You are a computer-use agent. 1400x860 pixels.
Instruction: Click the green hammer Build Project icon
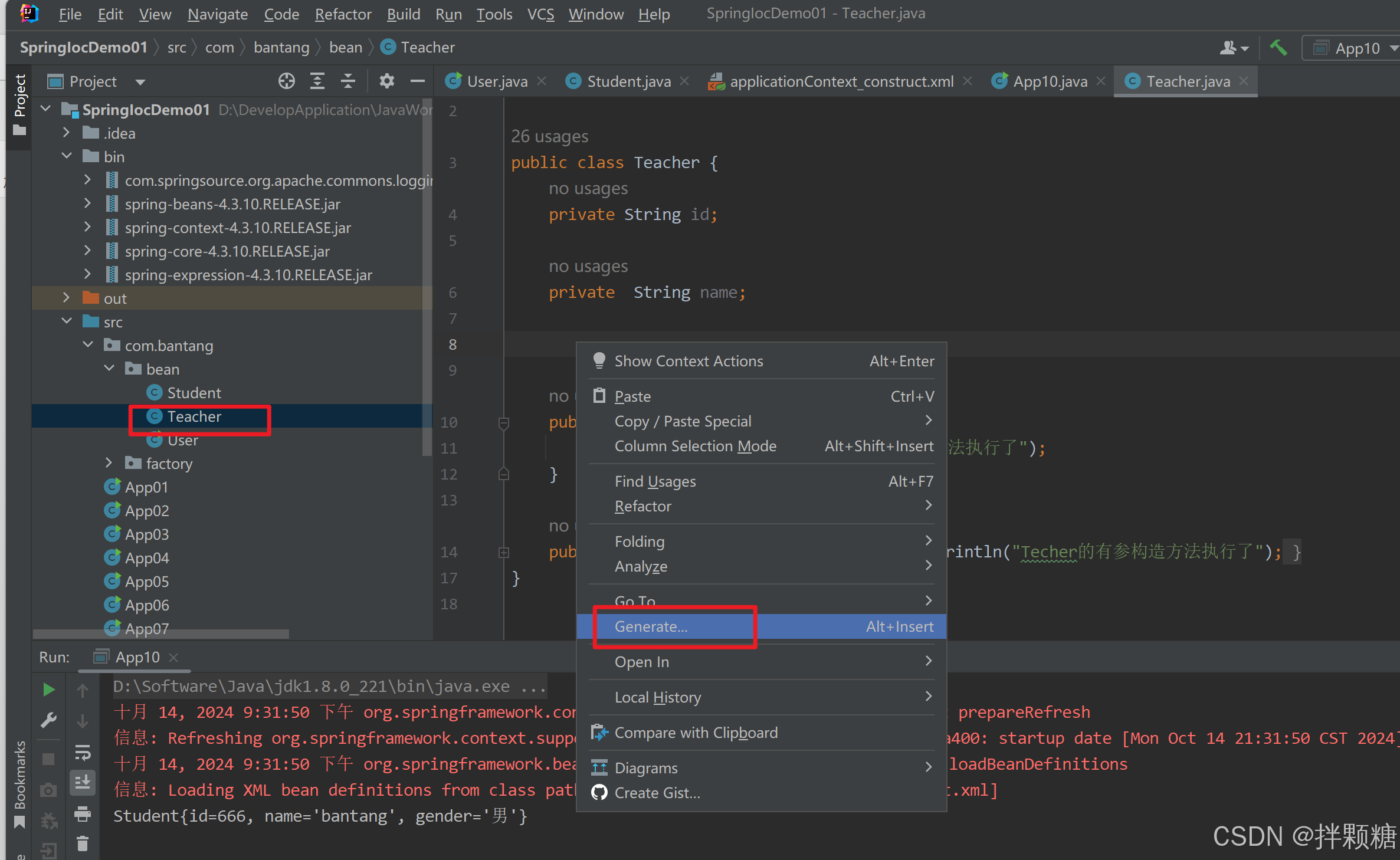(1278, 48)
